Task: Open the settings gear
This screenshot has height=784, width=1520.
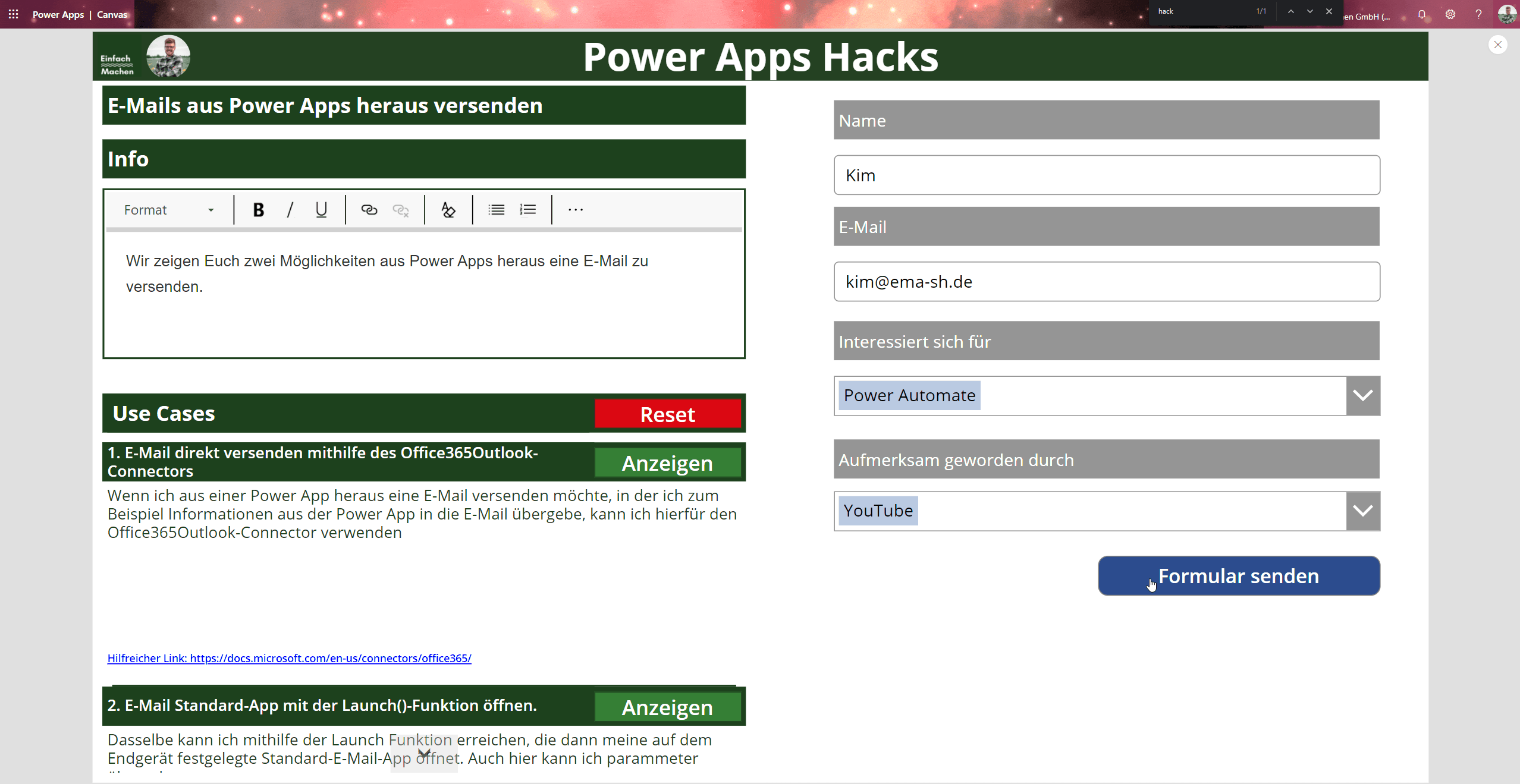Action: click(1450, 15)
